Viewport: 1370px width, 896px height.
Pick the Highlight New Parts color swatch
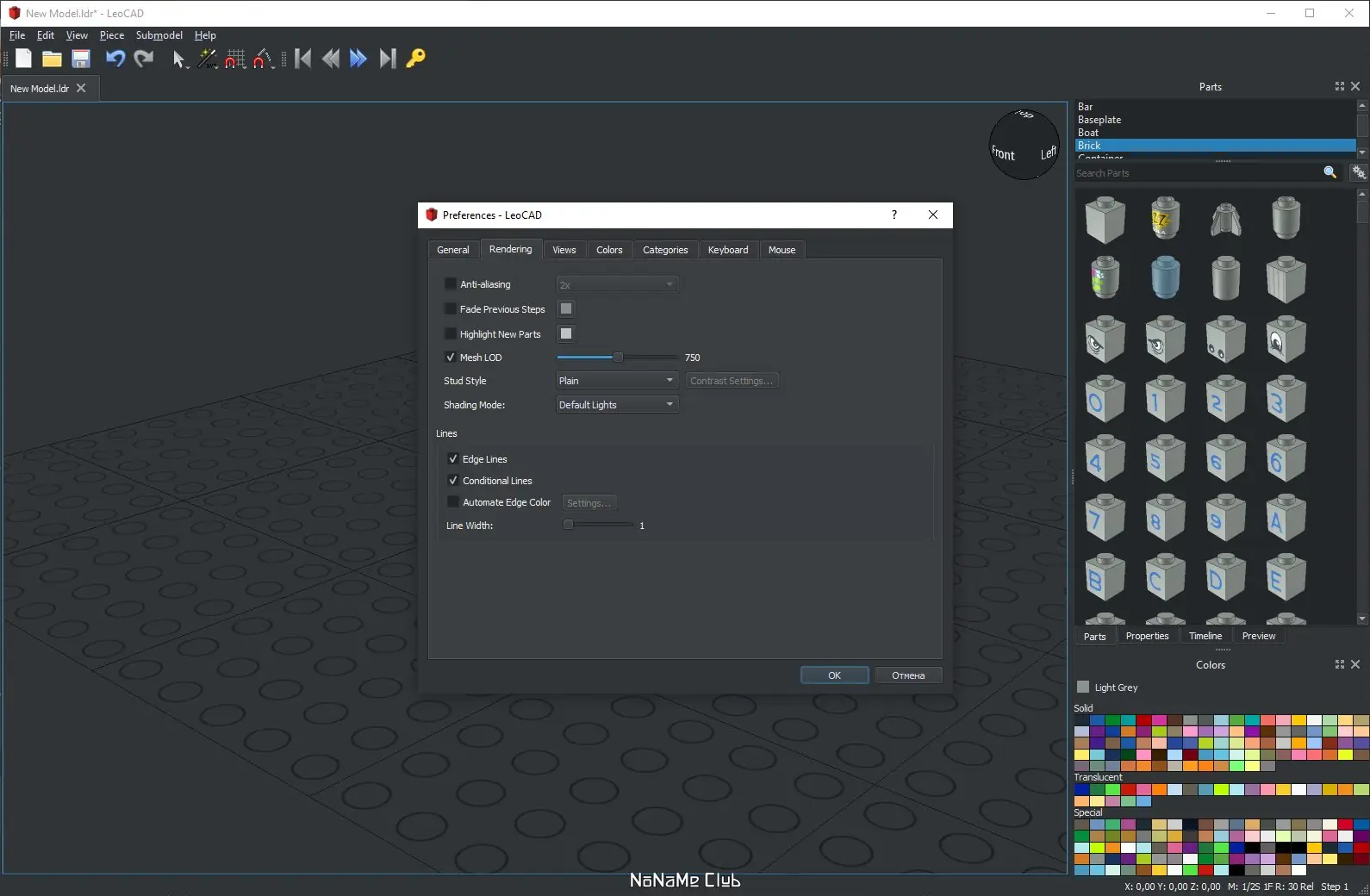(566, 334)
